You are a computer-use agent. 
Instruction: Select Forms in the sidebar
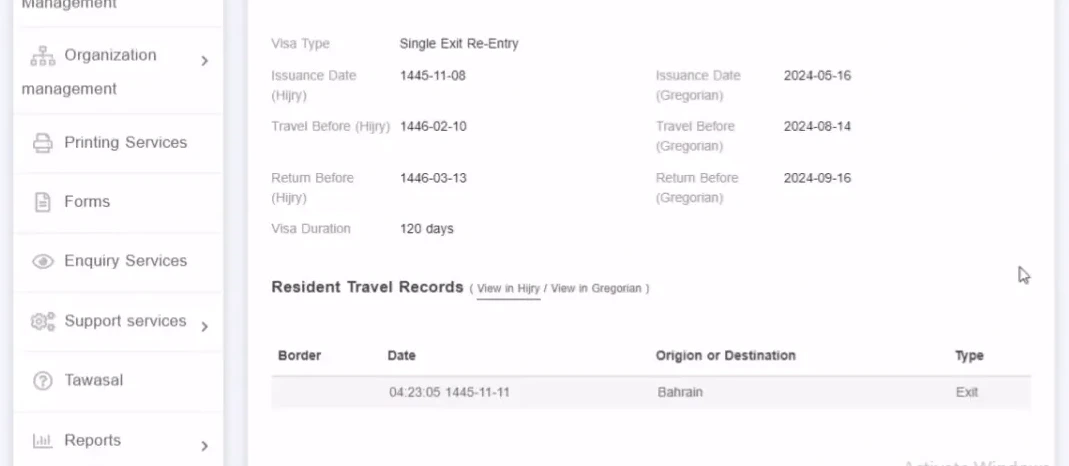coord(118,202)
